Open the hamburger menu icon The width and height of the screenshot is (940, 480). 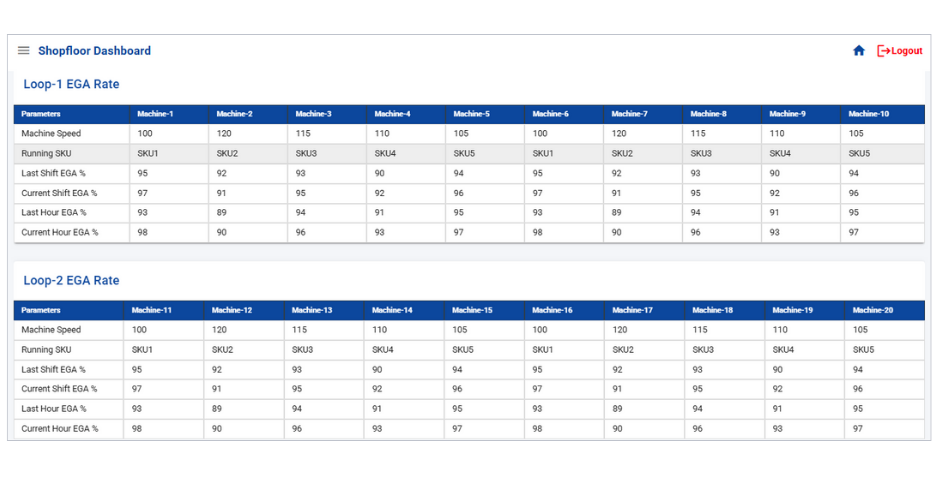pyautogui.click(x=23, y=50)
